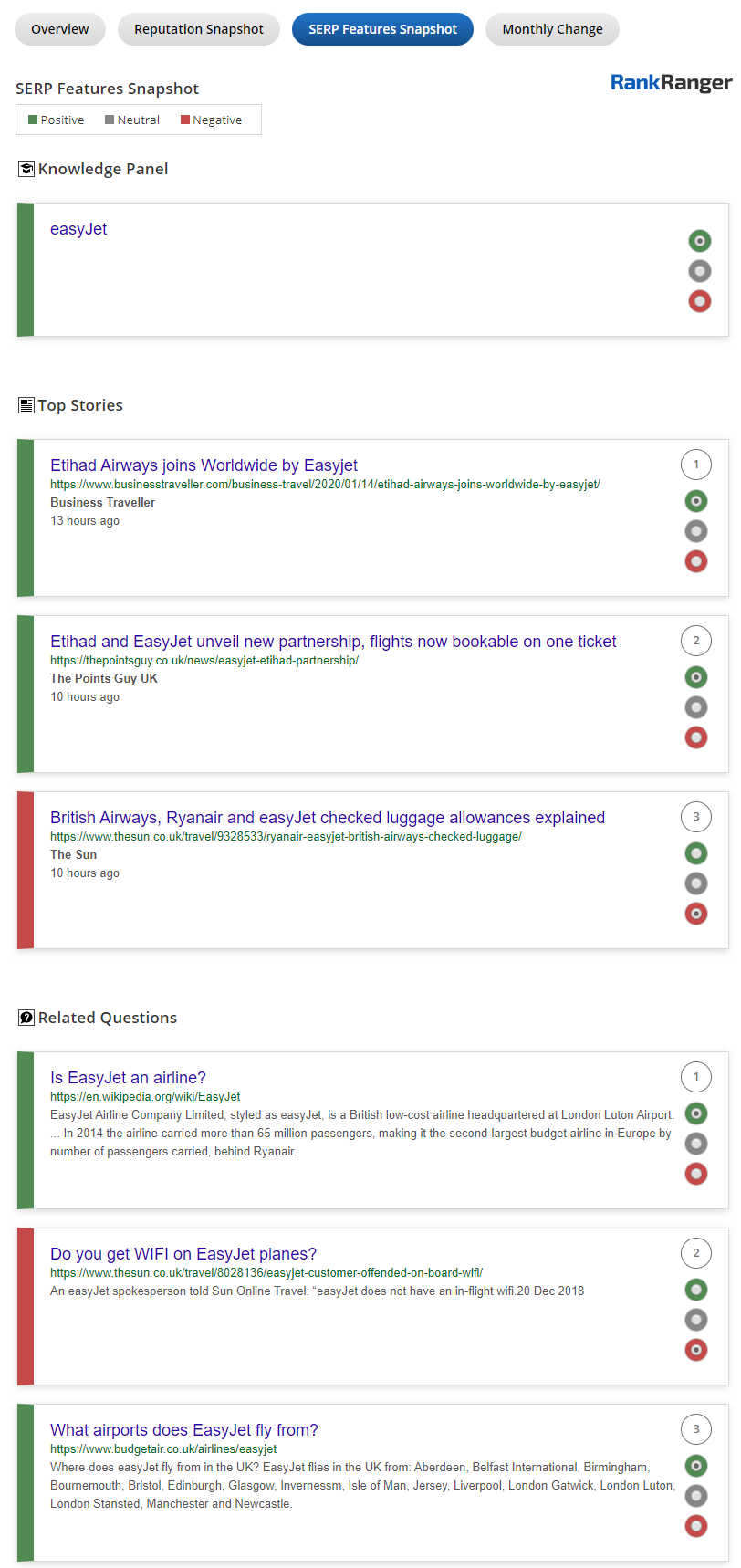Click the Knowledge Panel section icon

click(26, 169)
